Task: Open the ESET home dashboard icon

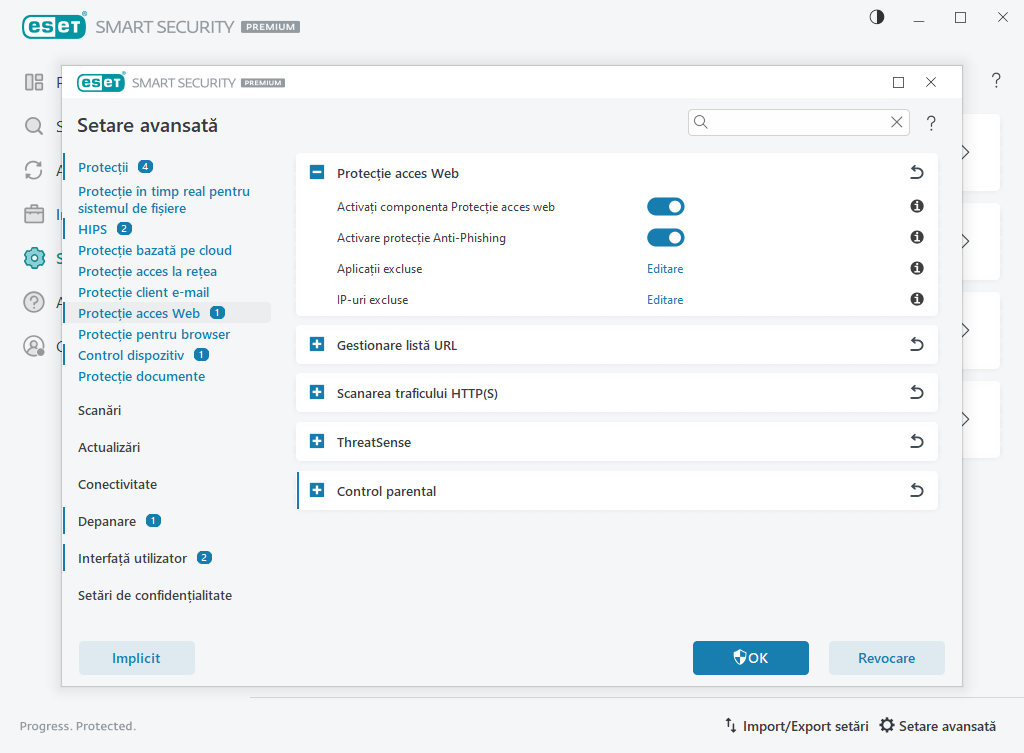Action: coord(34,82)
